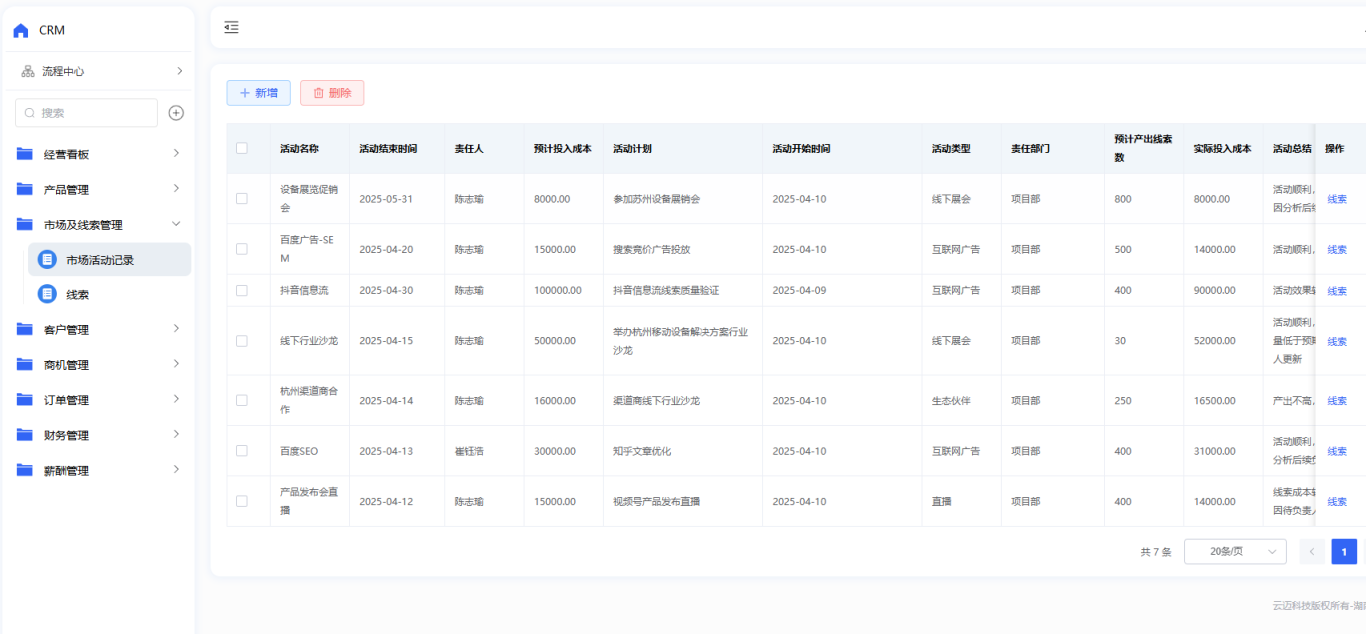Click the 财务管理 folder icon
Viewport: 1366px width, 634px height.
click(x=25, y=435)
